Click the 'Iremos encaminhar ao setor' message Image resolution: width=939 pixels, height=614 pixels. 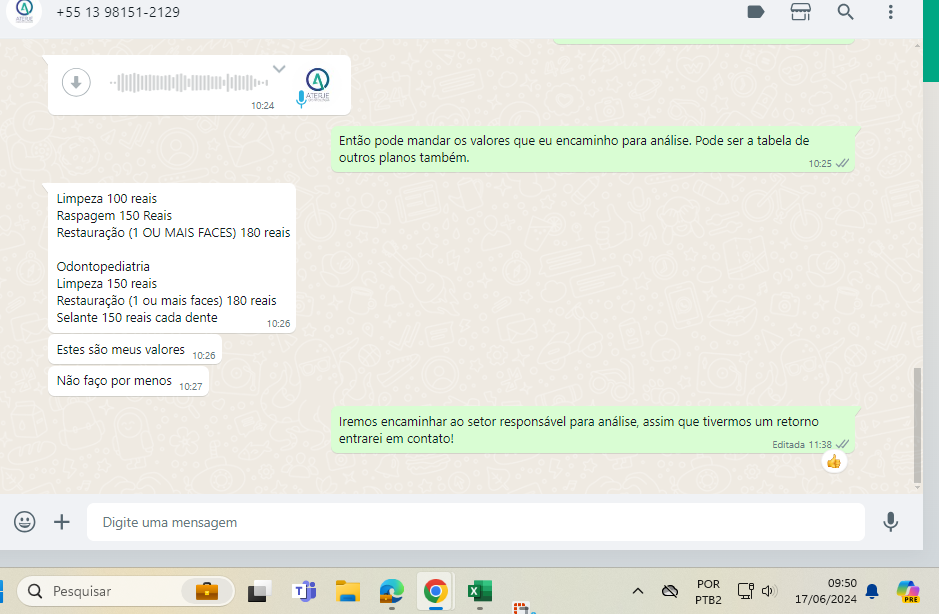(593, 430)
